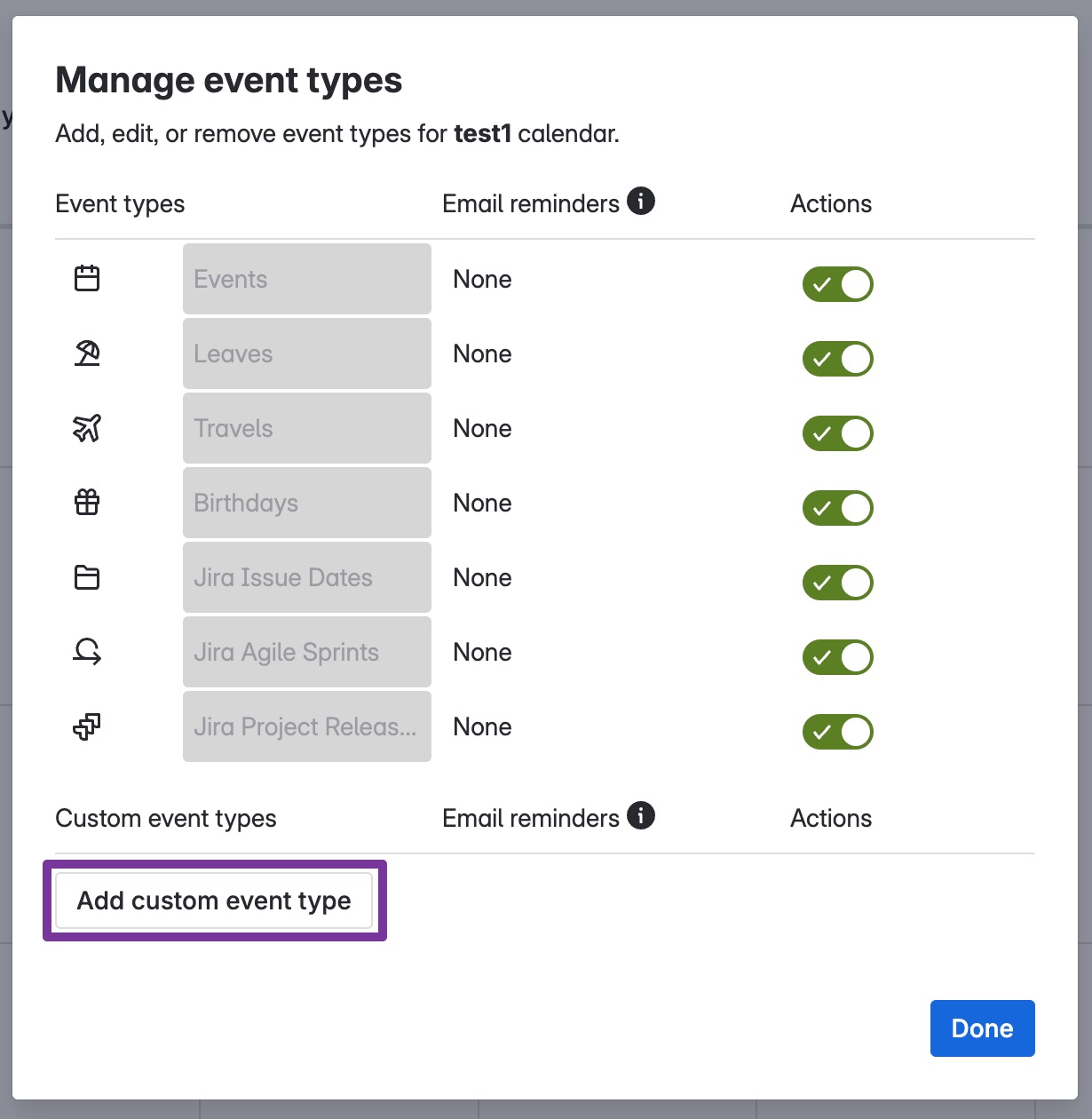This screenshot has width=1092, height=1119.
Task: Toggle the Jira Issue Dates switch
Action: [838, 583]
